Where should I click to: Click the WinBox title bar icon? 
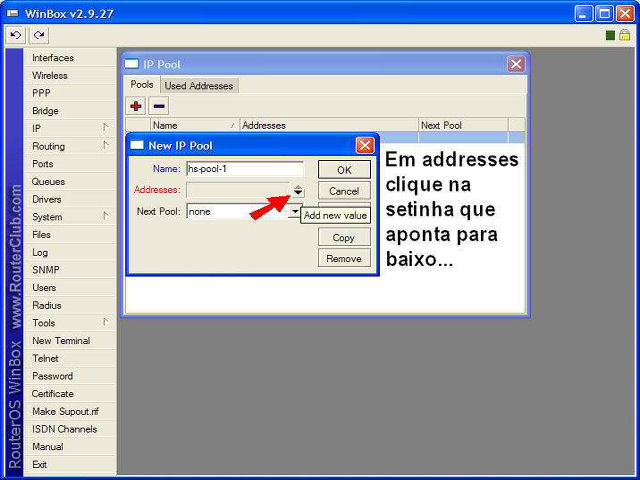coord(12,13)
